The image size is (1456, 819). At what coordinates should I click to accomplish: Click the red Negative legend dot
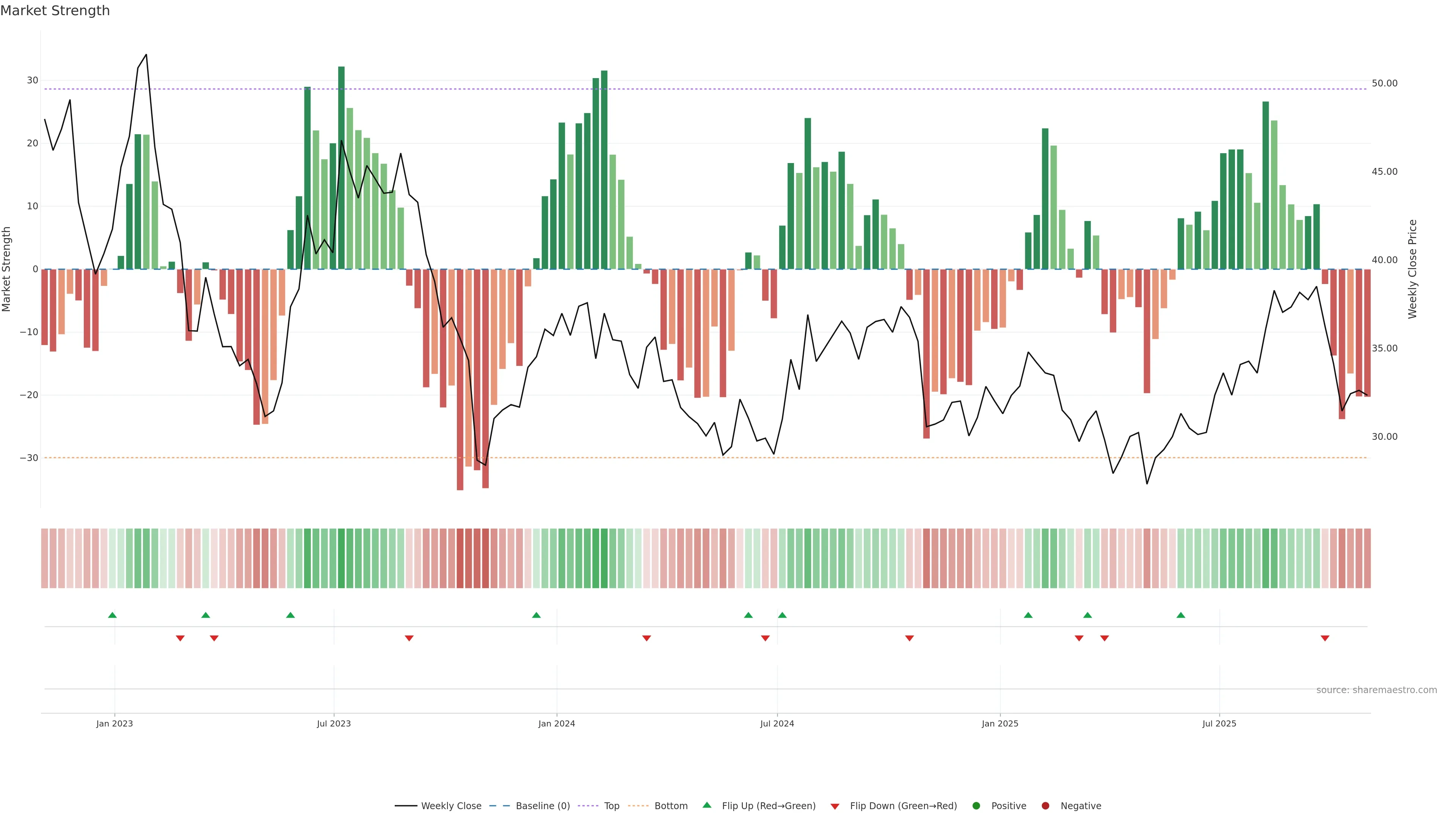point(1045,806)
